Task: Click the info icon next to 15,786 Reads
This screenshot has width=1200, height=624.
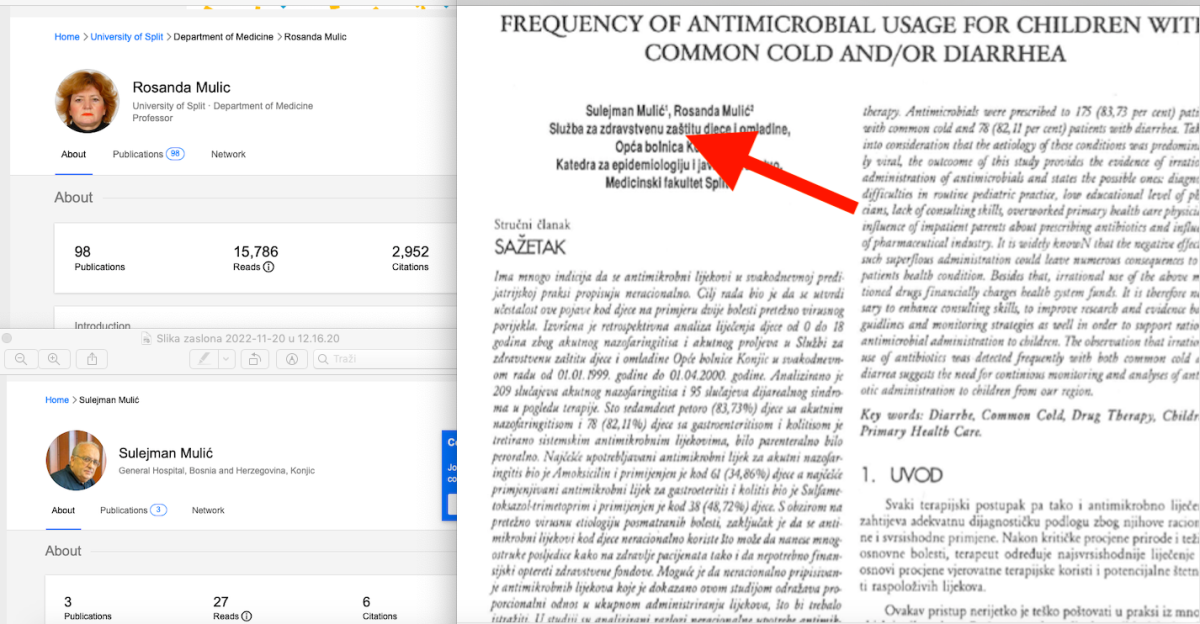Action: [269, 268]
